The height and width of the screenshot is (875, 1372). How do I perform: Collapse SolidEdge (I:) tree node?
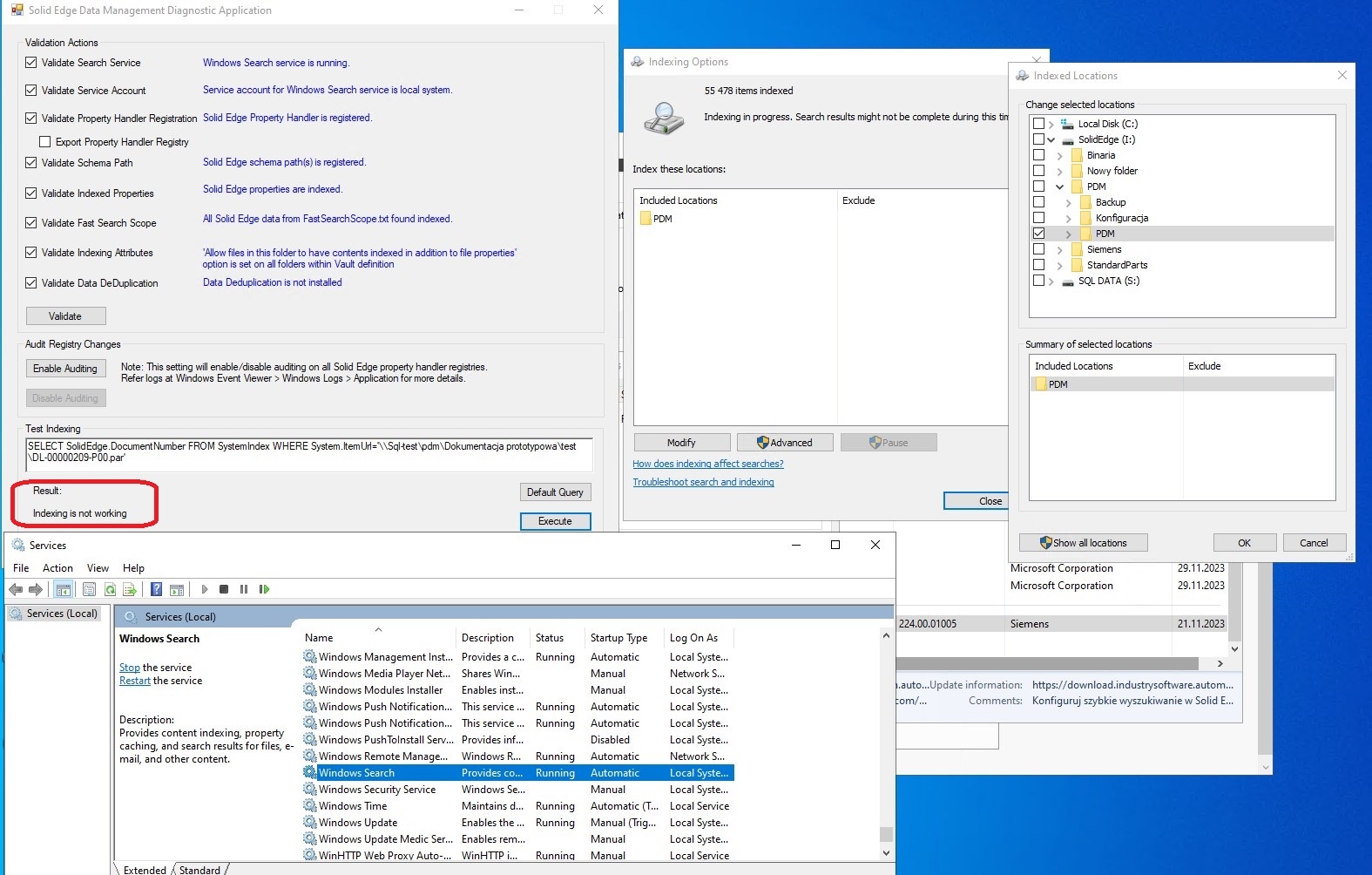tap(1051, 139)
